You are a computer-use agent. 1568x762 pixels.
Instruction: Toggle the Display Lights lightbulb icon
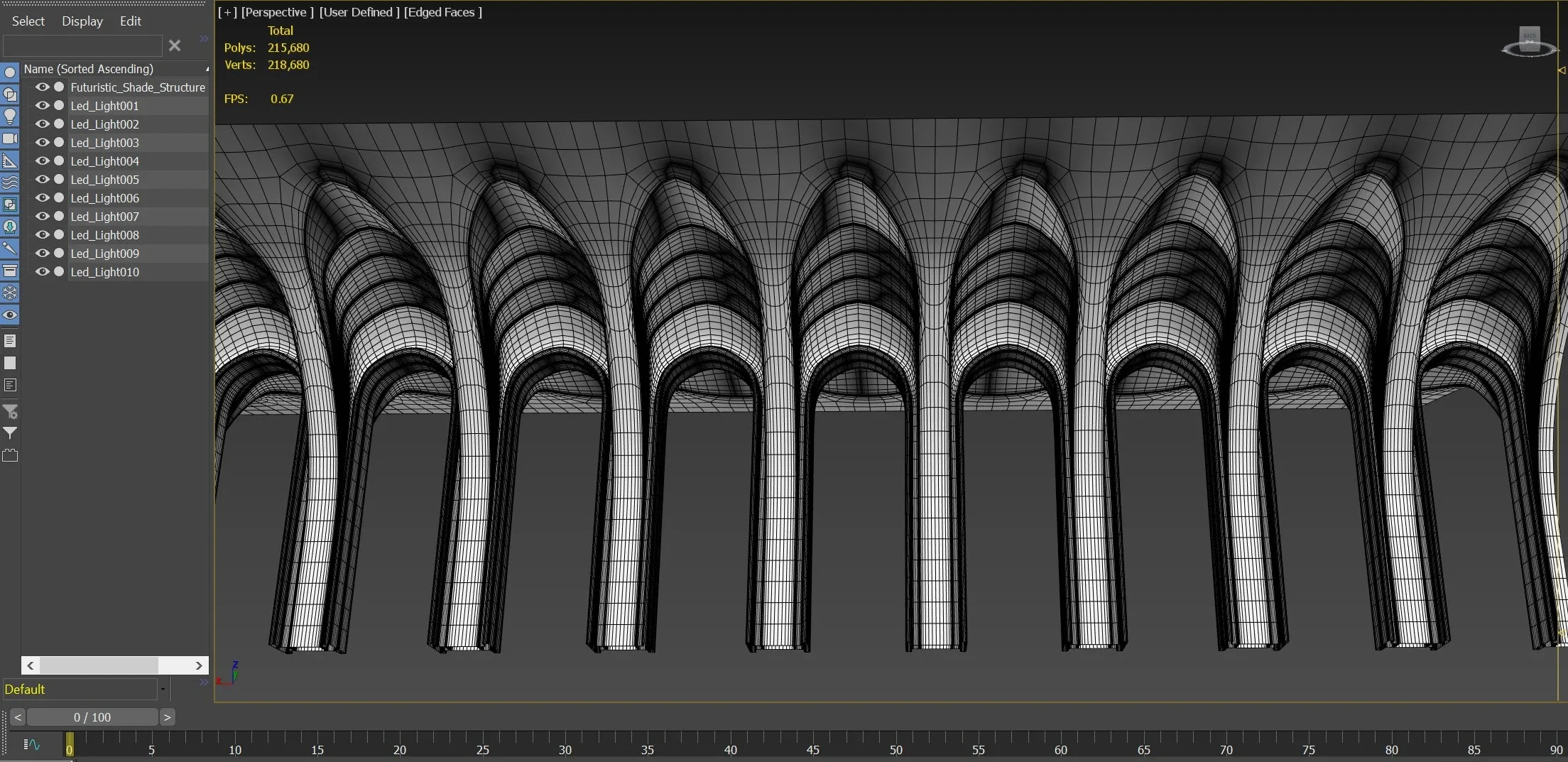point(10,116)
